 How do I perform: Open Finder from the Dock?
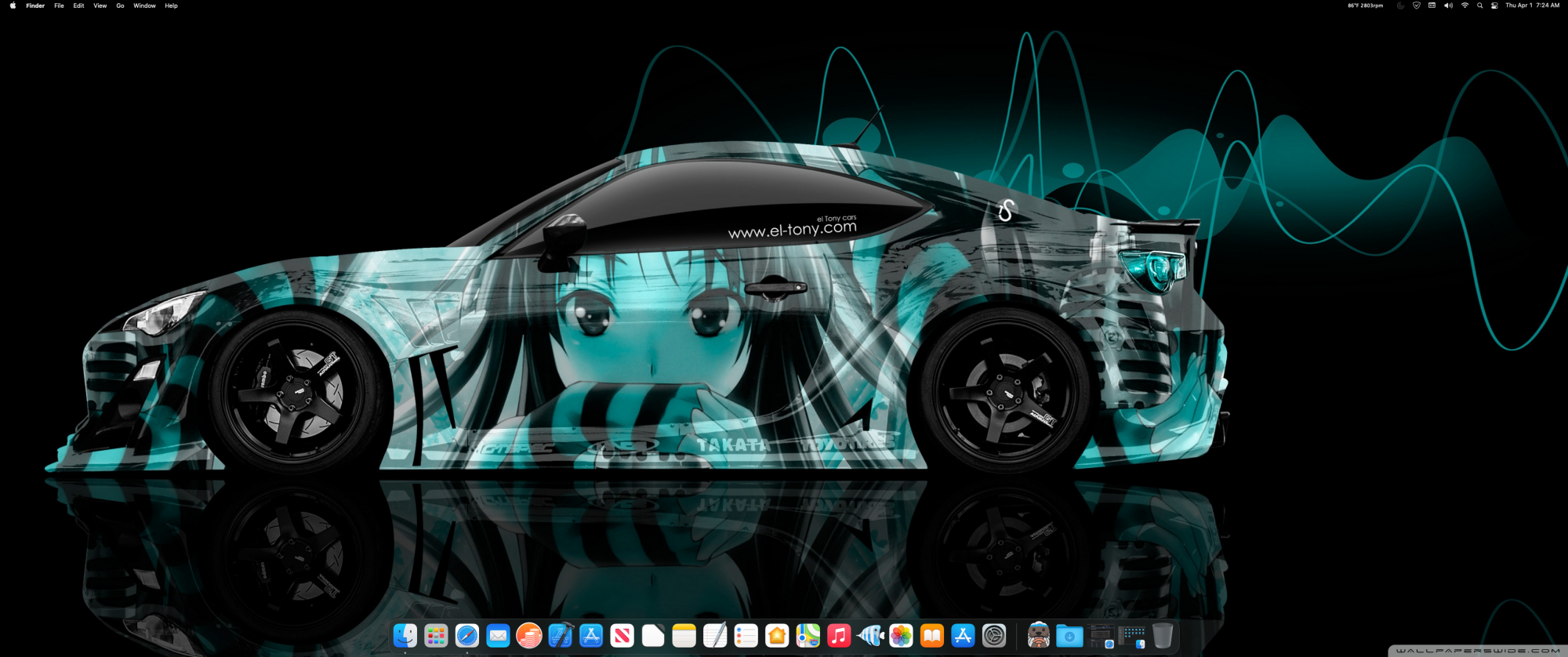coord(405,636)
